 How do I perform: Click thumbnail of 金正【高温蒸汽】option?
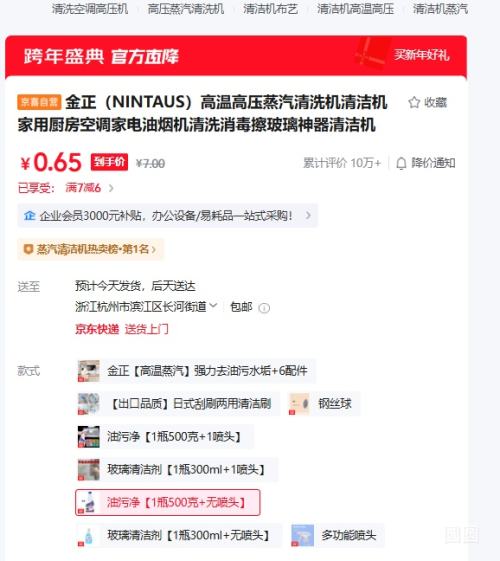(x=89, y=371)
